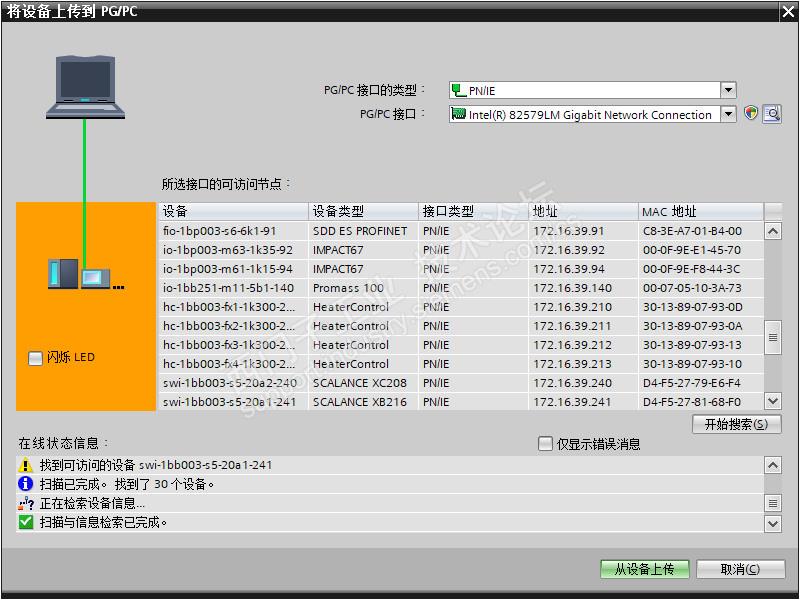Open the PG/PC 接口 dropdown arrow

728,114
